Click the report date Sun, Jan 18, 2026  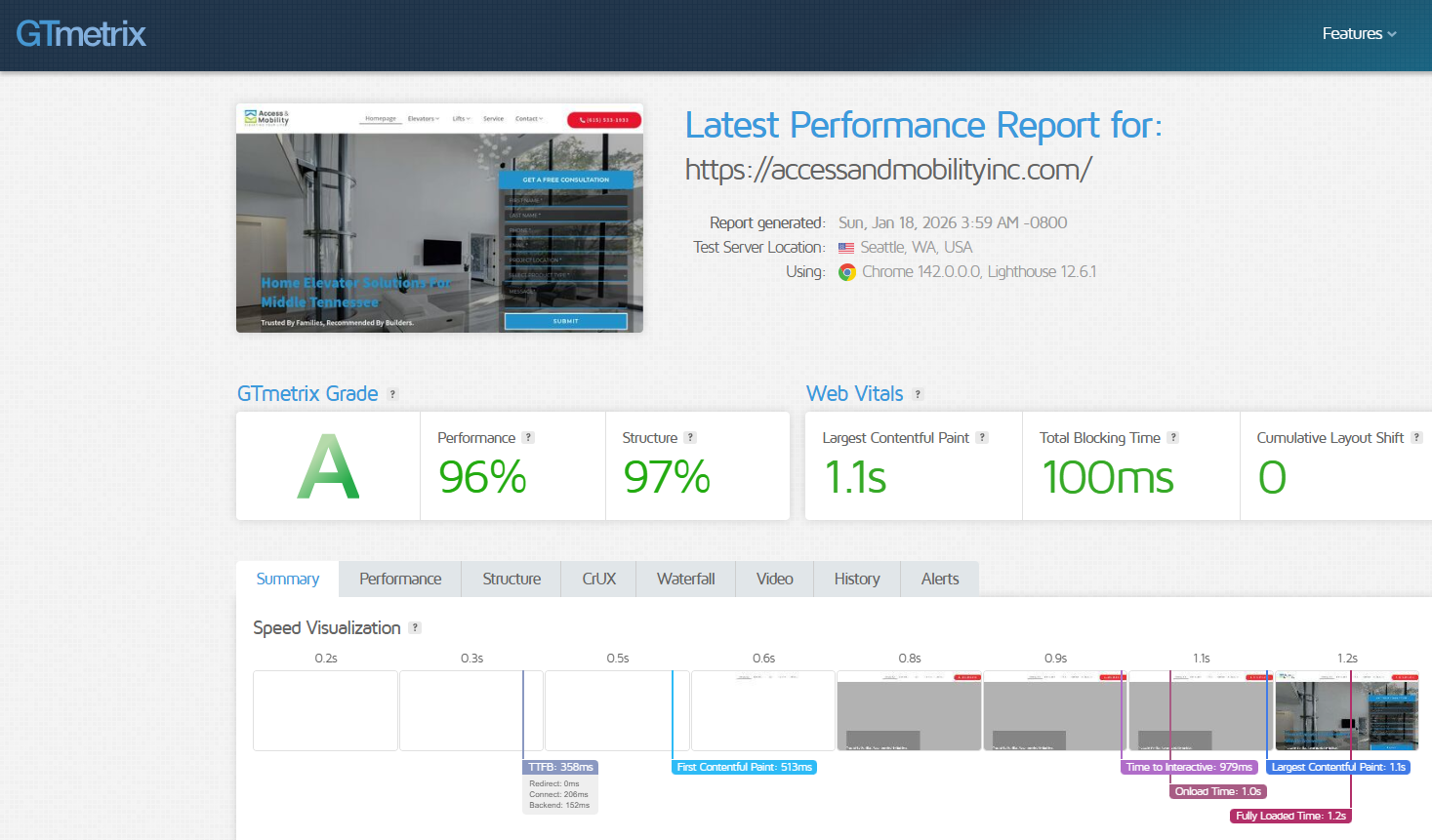953,223
